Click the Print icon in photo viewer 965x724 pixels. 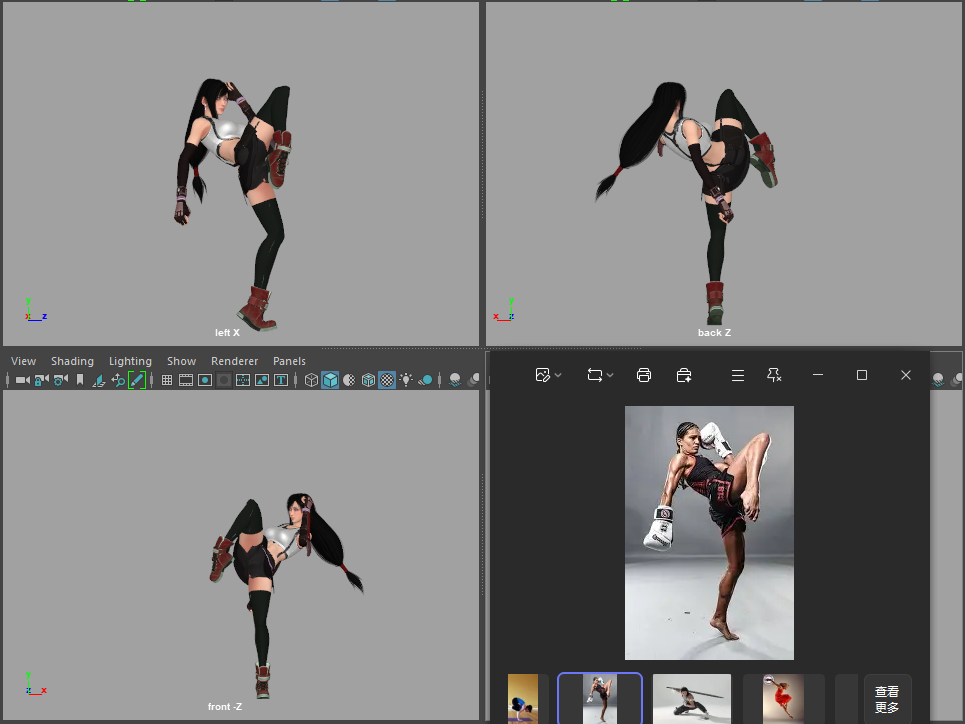tap(644, 375)
